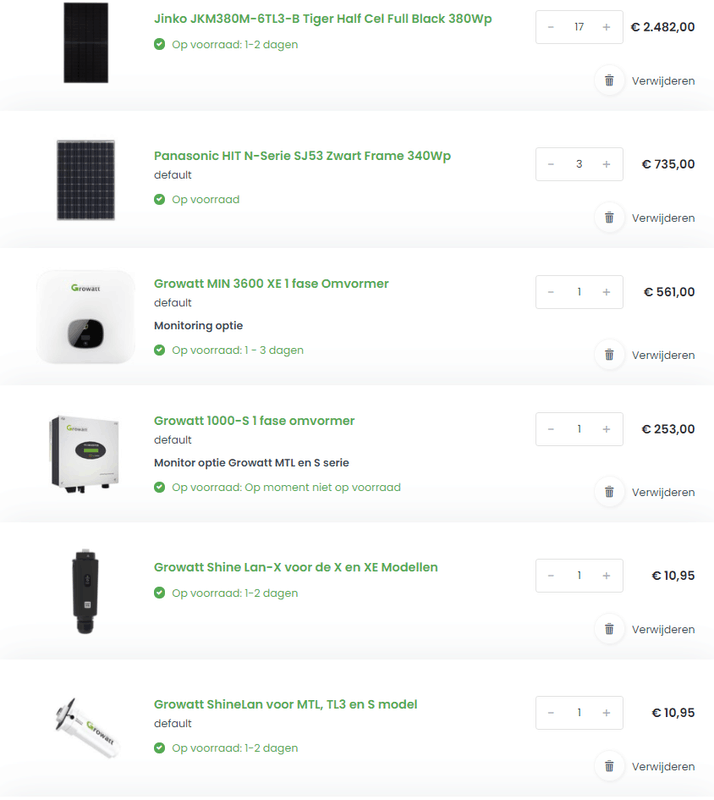Click the Growatt Shine Lan-X product image
Image resolution: width=714 pixels, height=800 pixels.
[x=85, y=592]
